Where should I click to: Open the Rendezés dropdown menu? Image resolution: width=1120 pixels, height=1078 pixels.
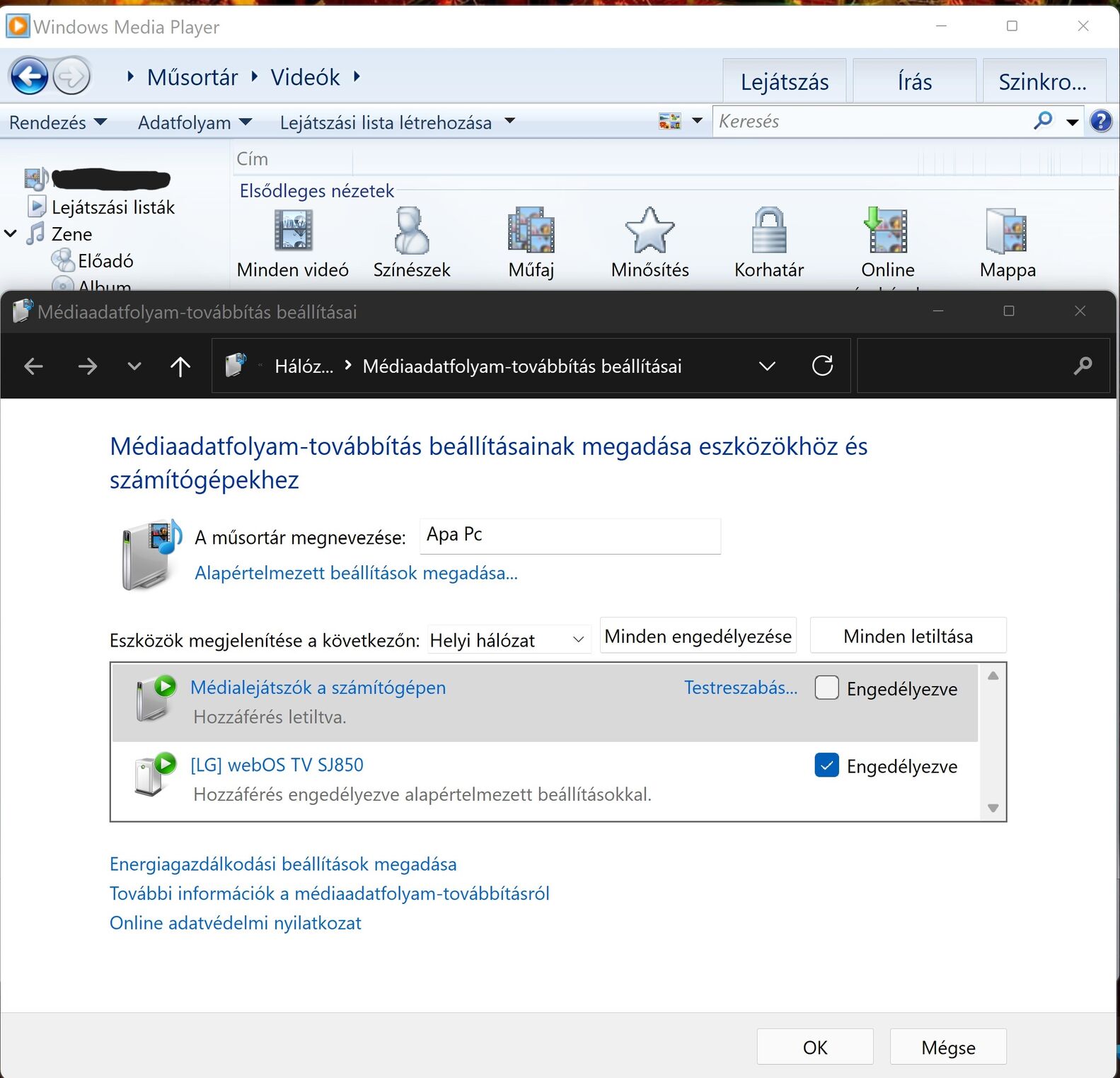tap(58, 122)
